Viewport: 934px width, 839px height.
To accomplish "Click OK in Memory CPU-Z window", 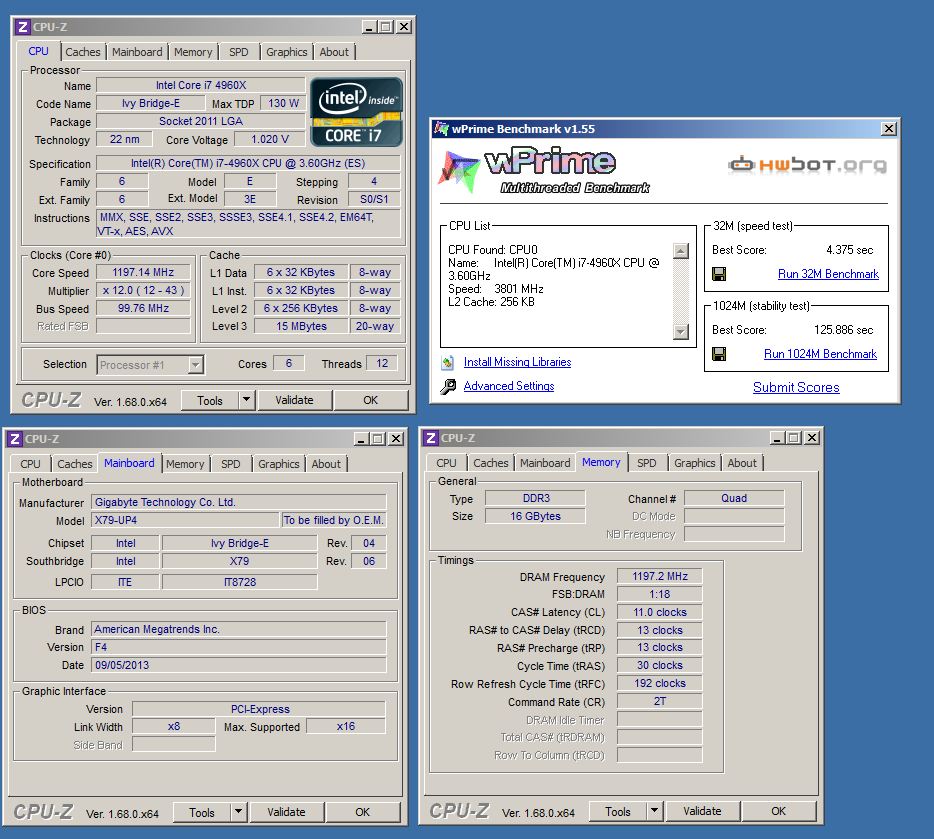I will (778, 810).
